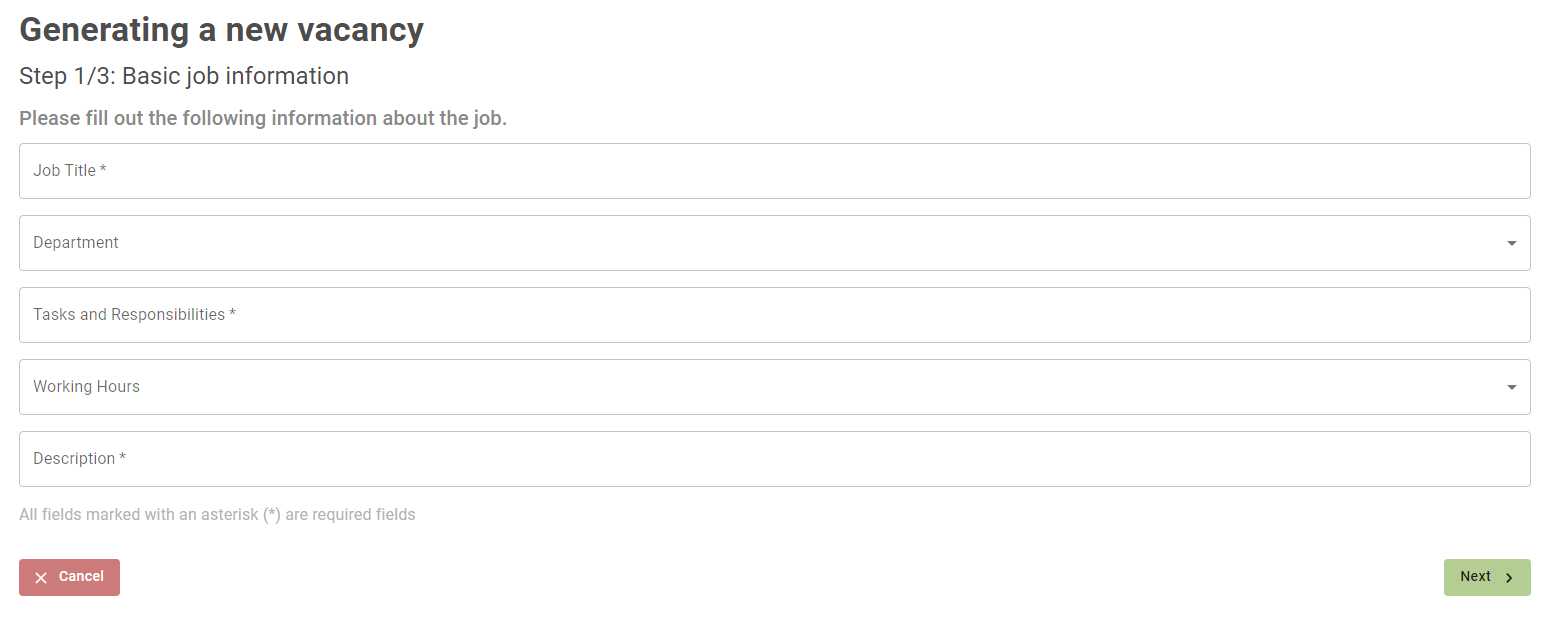The width and height of the screenshot is (1544, 627).
Task: Click into Tasks and Responsibilities field
Action: click(774, 315)
